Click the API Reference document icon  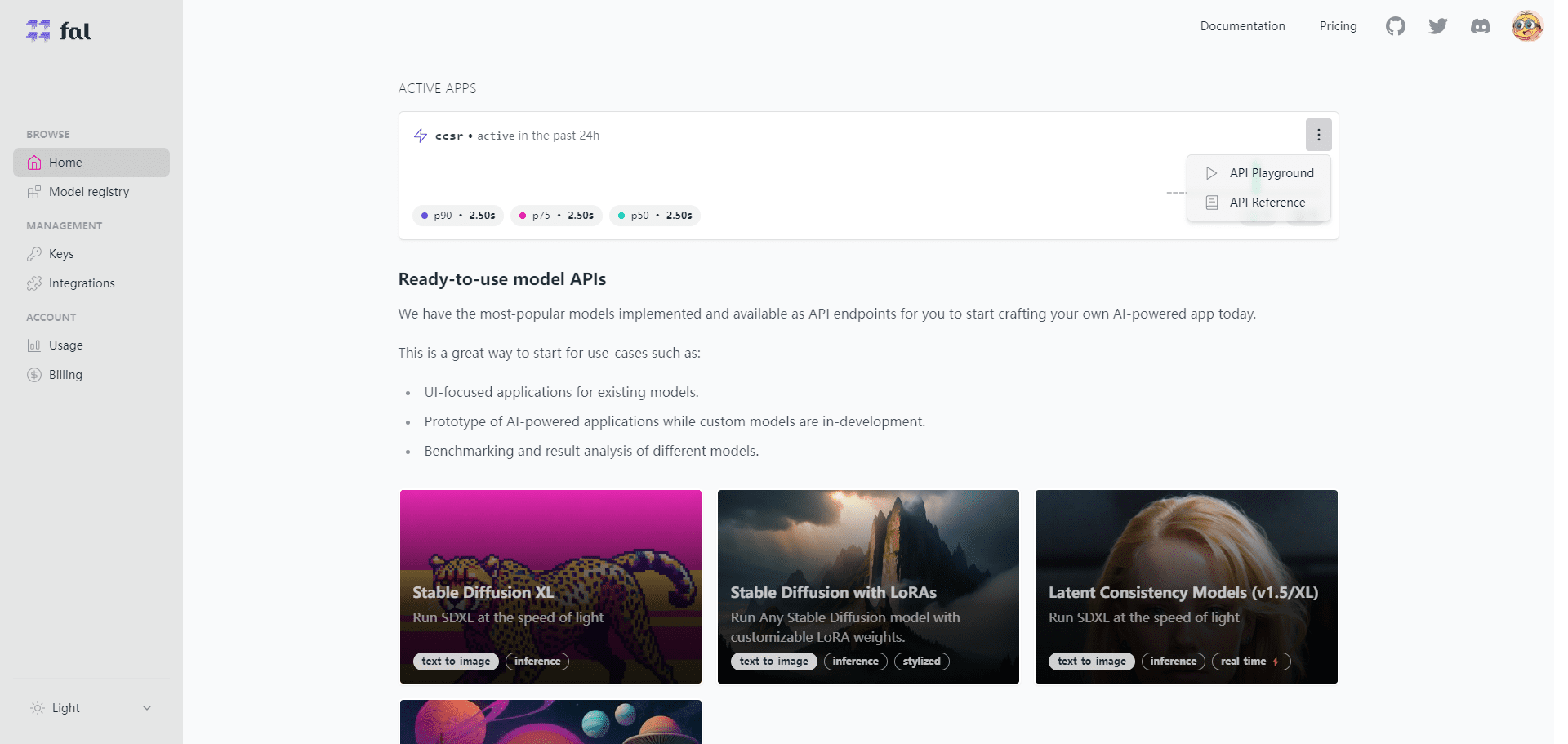tap(1212, 203)
